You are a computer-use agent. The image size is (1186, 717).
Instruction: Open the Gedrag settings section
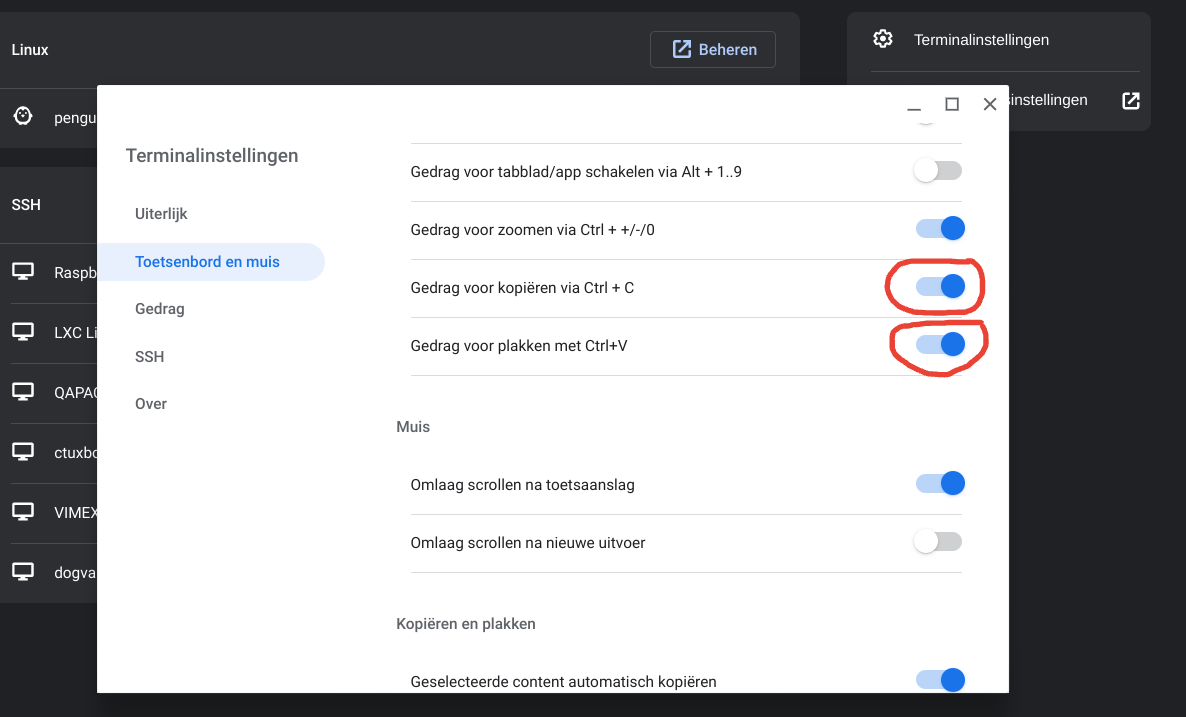pos(159,309)
